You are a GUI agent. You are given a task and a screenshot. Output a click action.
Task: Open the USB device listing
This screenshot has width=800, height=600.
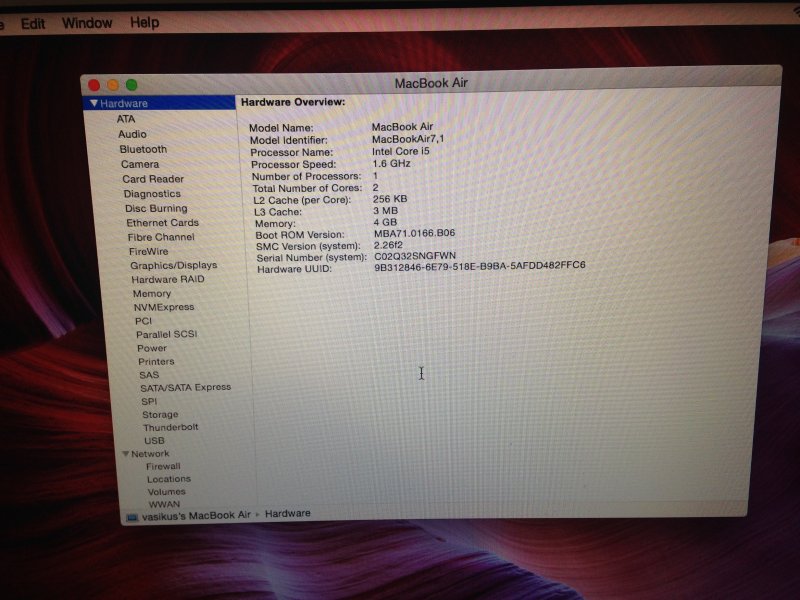click(154, 440)
